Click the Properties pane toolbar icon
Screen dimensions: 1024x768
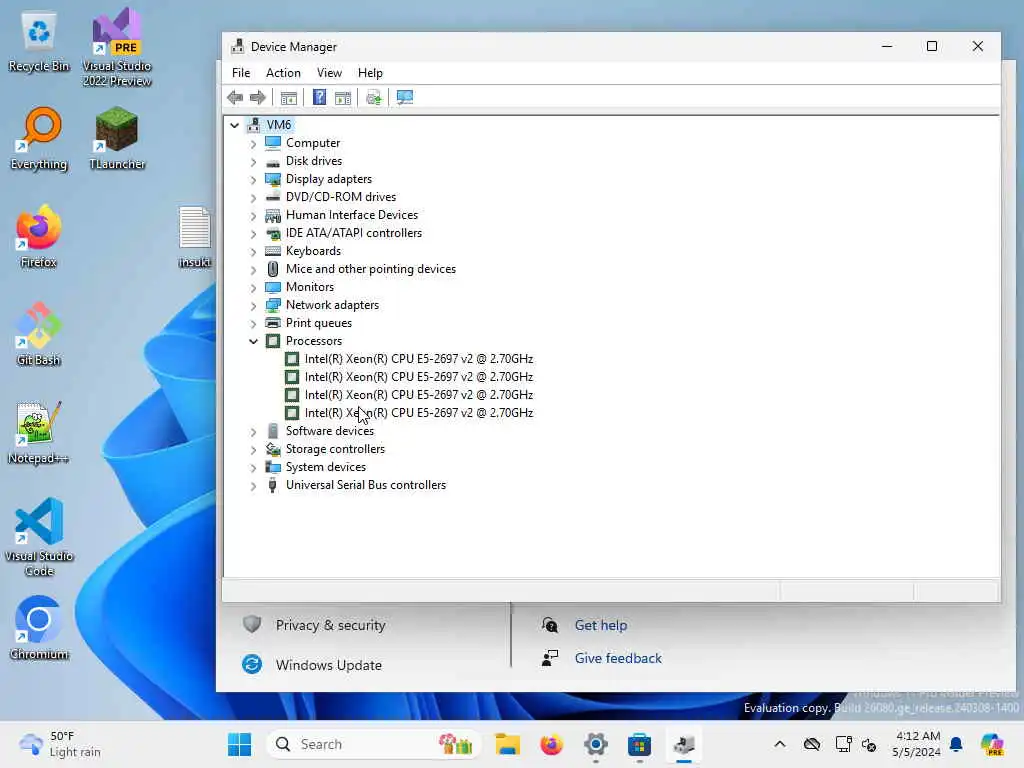pyautogui.click(x=343, y=97)
